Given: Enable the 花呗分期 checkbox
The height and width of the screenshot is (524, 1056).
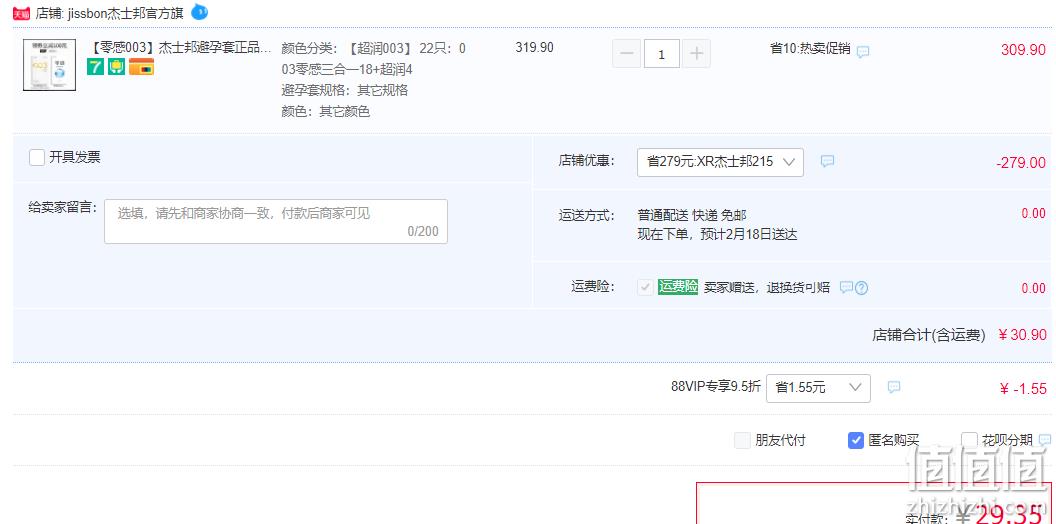Looking at the screenshot, I should pos(969,440).
